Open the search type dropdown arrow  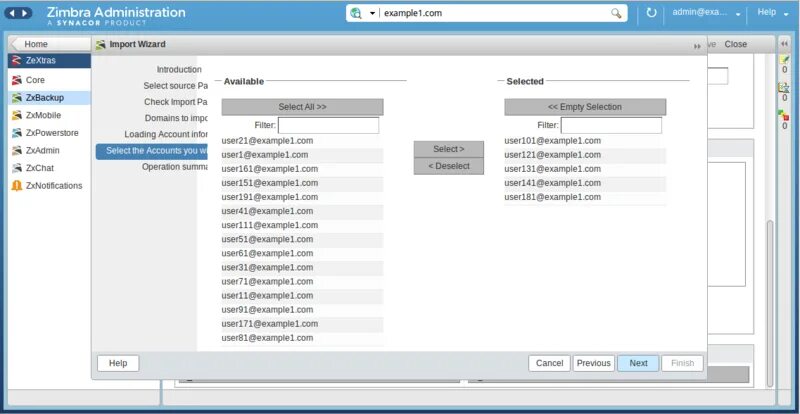tap(372, 13)
